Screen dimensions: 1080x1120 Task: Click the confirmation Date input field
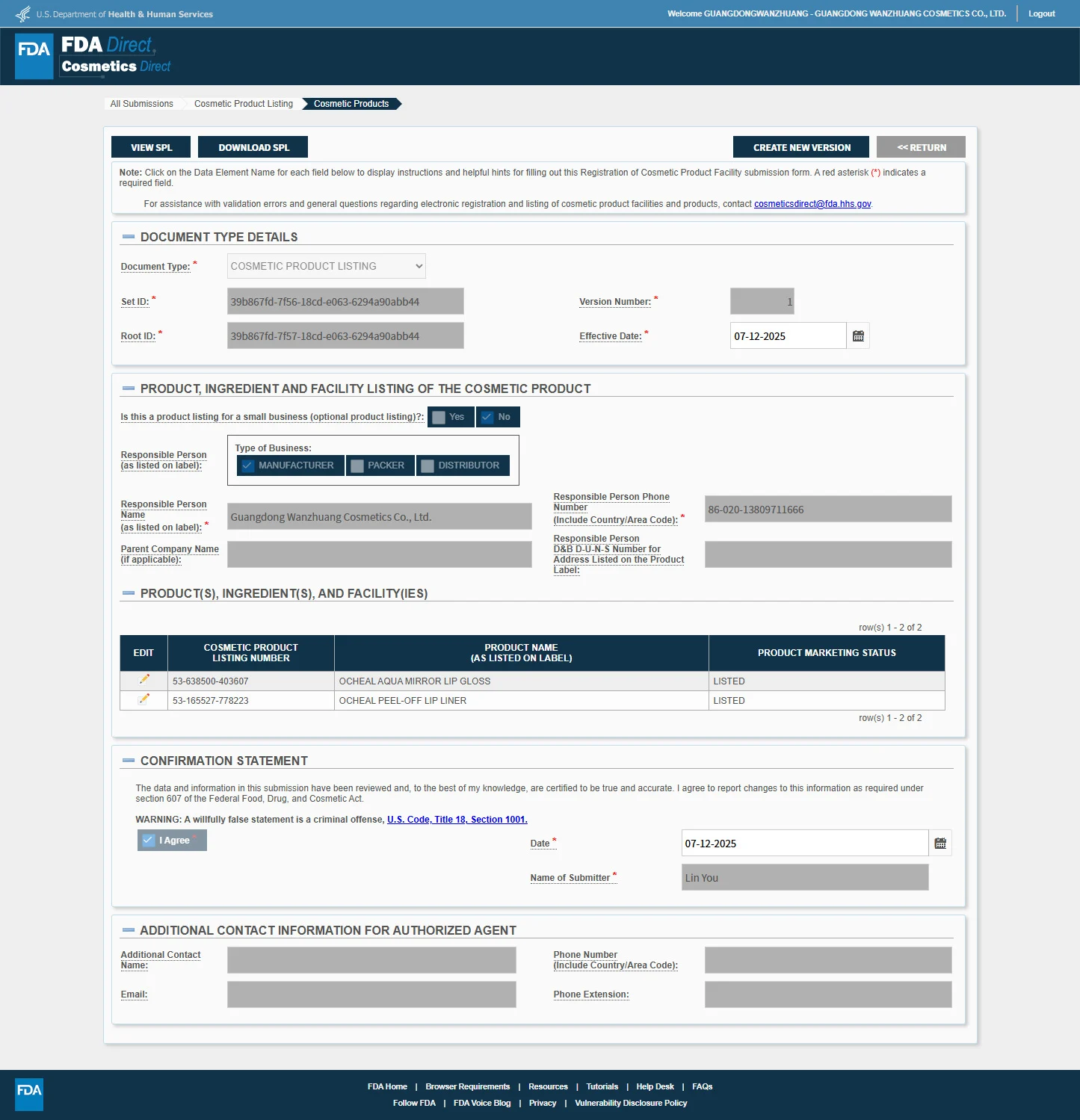click(805, 844)
